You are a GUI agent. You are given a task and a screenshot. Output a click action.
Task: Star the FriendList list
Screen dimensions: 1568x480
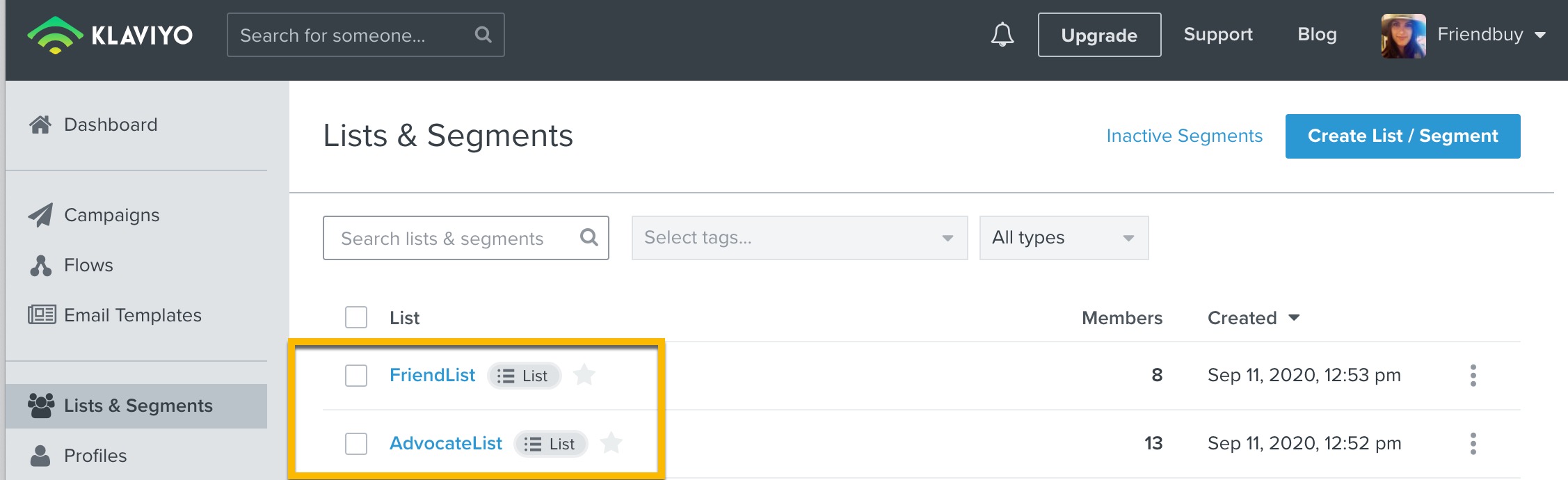584,375
